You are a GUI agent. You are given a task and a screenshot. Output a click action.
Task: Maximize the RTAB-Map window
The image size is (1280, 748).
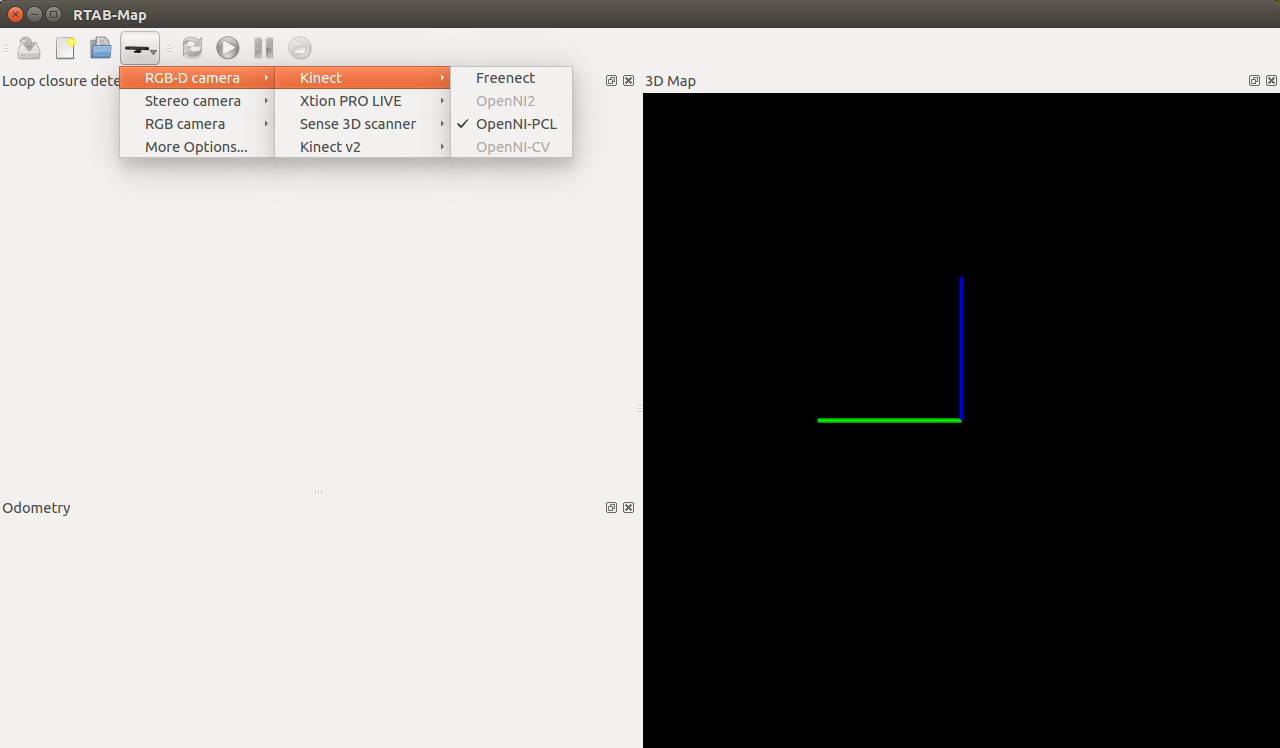53,14
